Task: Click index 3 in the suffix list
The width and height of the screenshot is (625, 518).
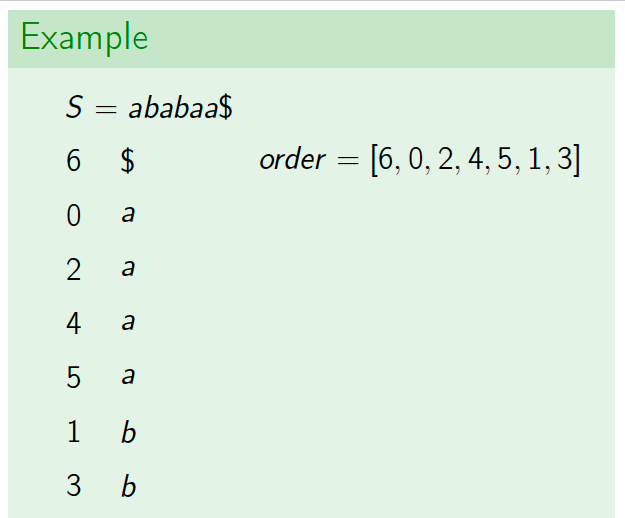Action: click(74, 486)
